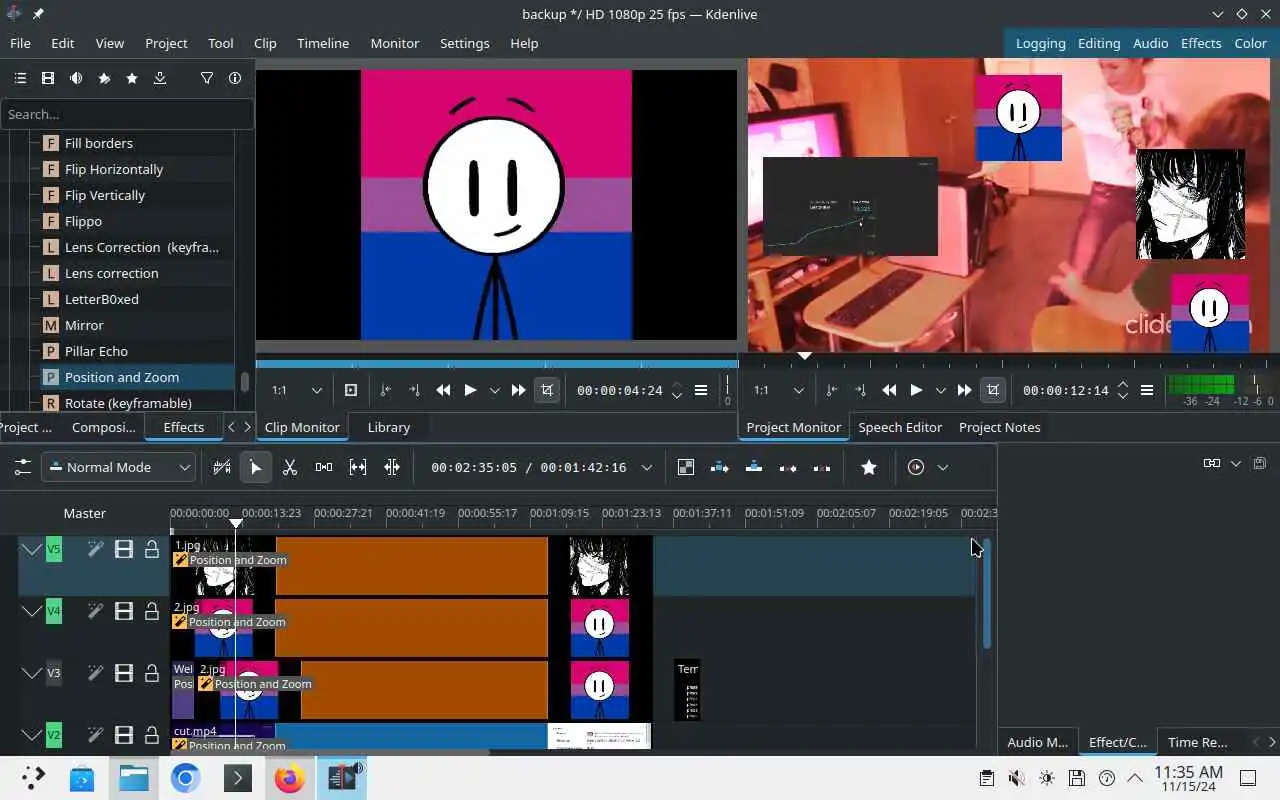Open timeline timecode format dropdown
The height and width of the screenshot is (800, 1280).
tap(647, 467)
